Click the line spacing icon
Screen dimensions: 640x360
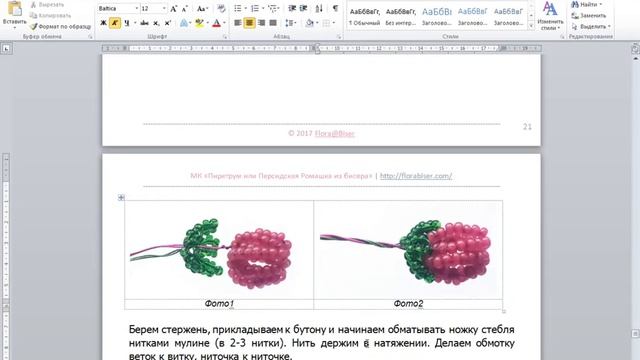pos(289,23)
